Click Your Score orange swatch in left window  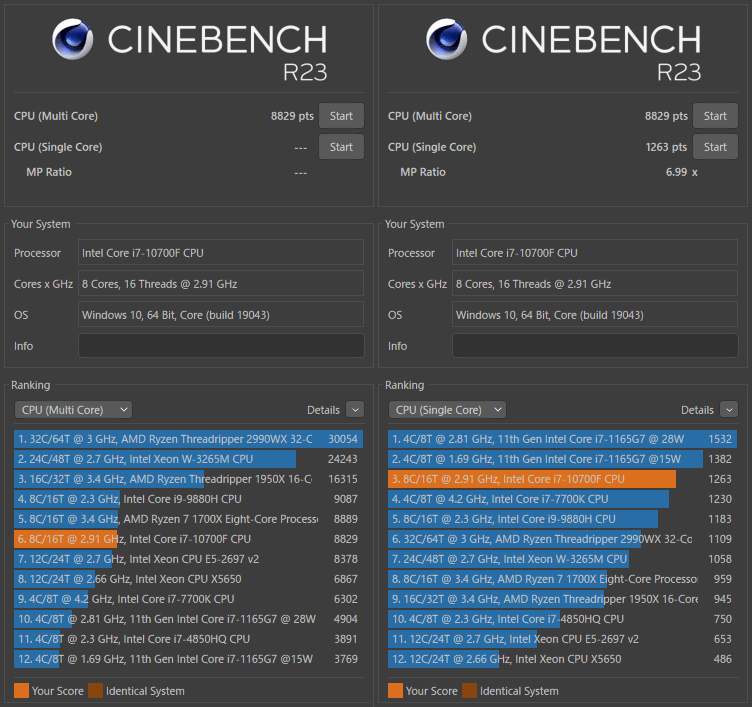[x=22, y=691]
